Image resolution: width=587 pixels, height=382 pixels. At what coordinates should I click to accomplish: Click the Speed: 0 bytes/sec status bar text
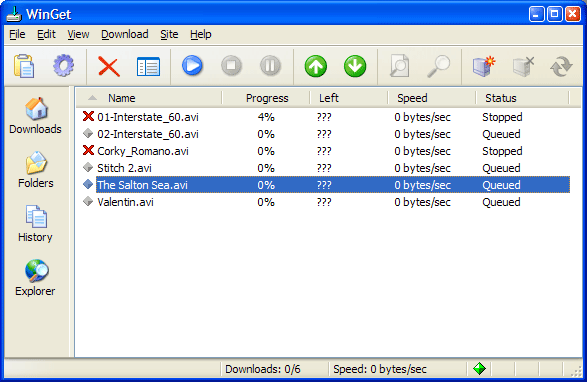click(380, 369)
